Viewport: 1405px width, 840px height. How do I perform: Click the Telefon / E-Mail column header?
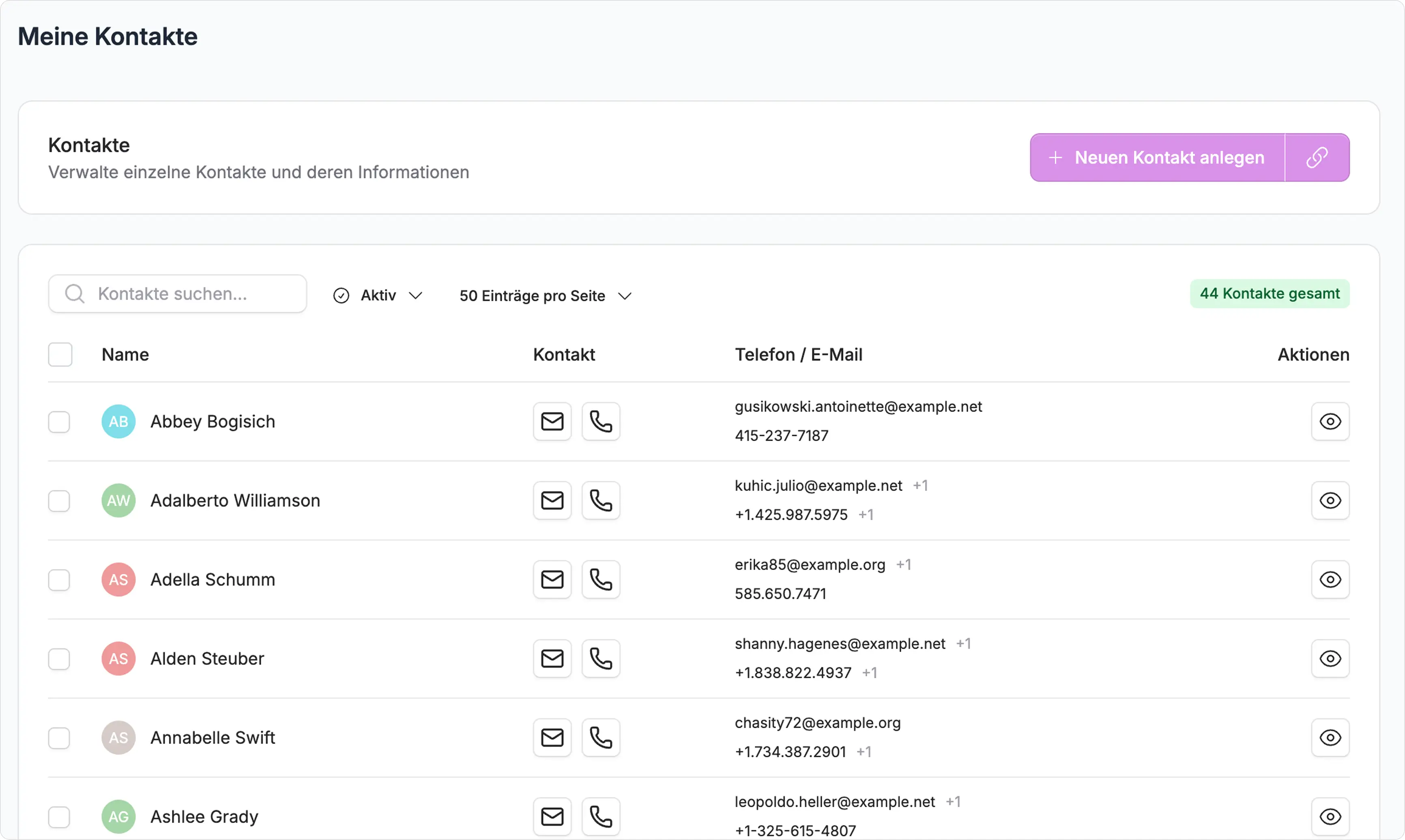[798, 355]
